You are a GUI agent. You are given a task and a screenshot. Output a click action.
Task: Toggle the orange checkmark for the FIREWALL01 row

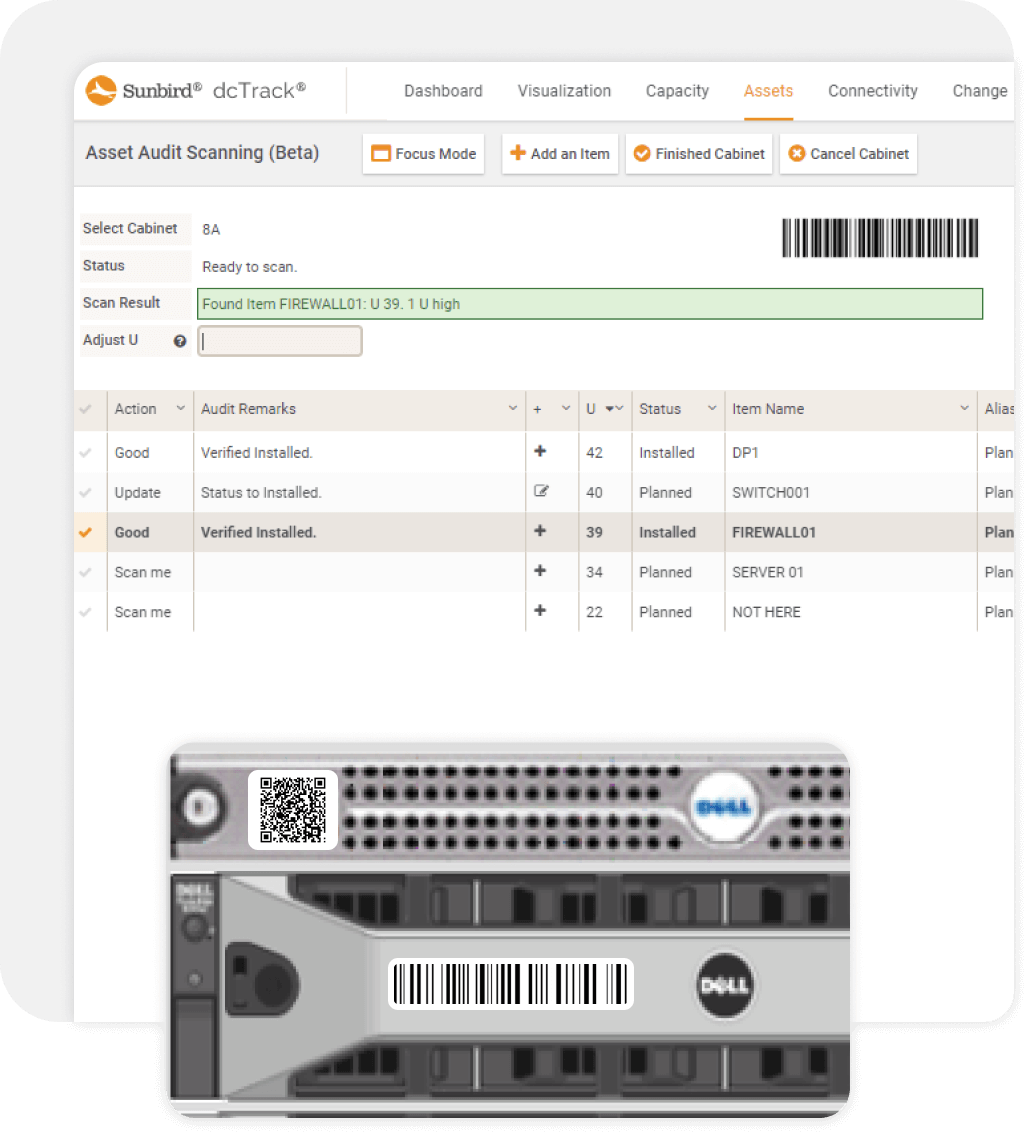tap(85, 532)
